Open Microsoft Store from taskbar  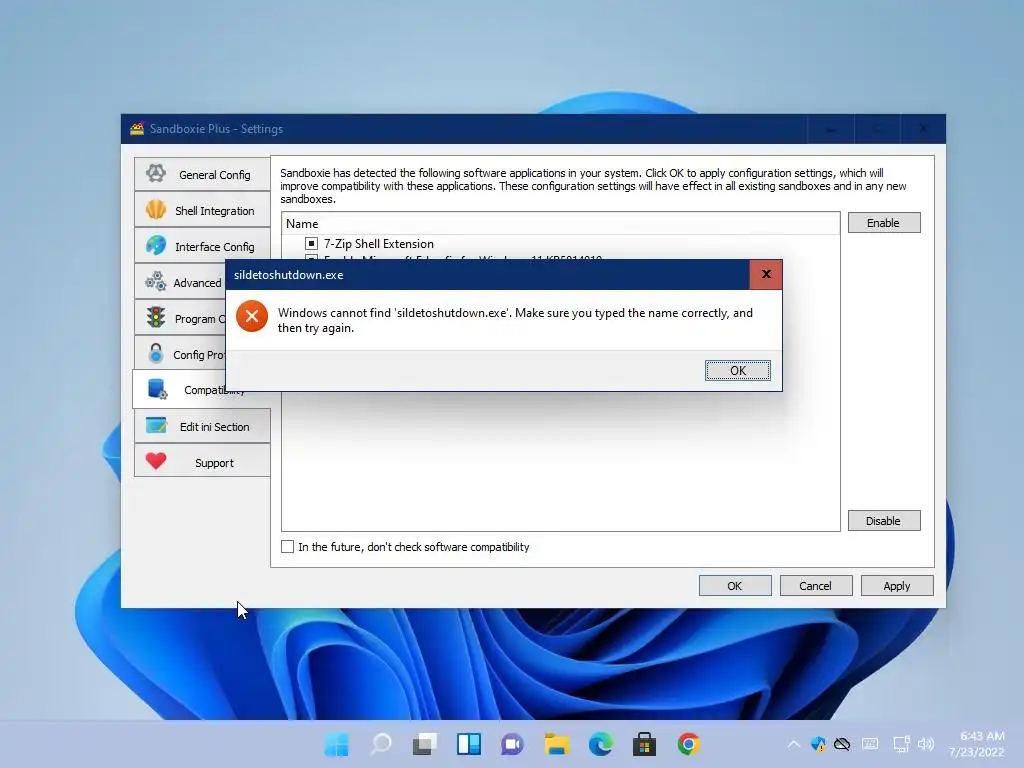click(644, 744)
